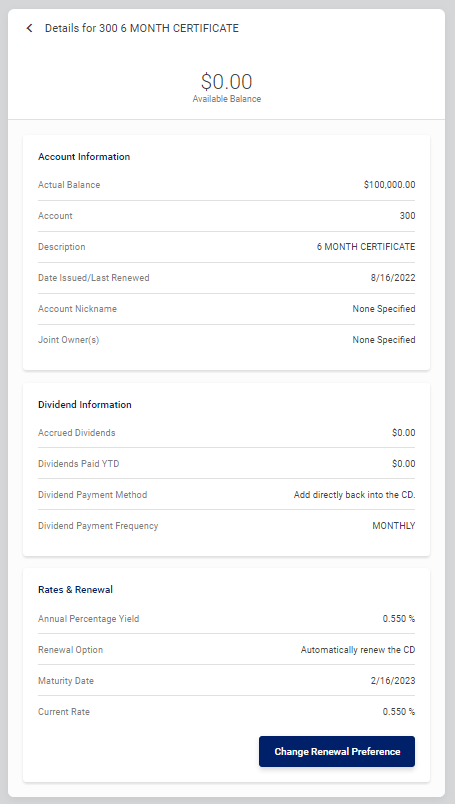The height and width of the screenshot is (804, 455).
Task: Select the Account number 300 row
Action: (x=227, y=216)
